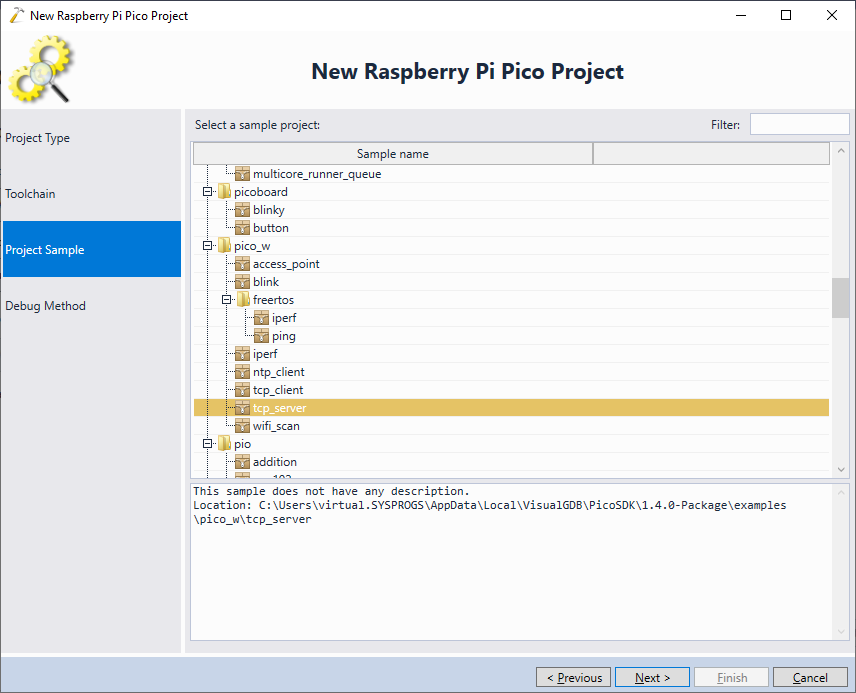Click the hammer icon in the title bar
The width and height of the screenshot is (856, 693).
17,15
